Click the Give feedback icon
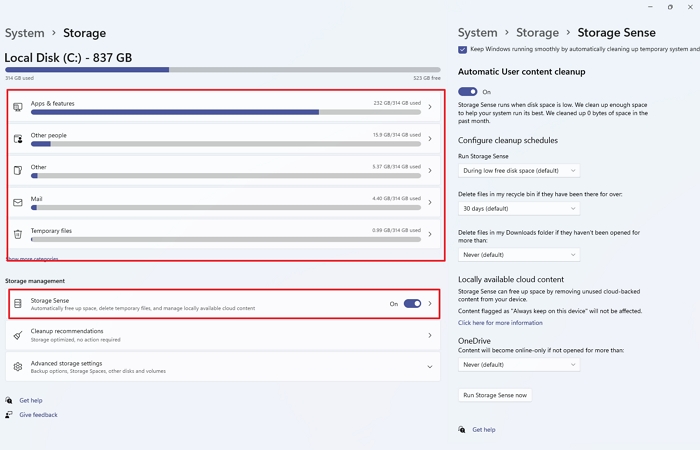The image size is (700, 450). [x=9, y=415]
